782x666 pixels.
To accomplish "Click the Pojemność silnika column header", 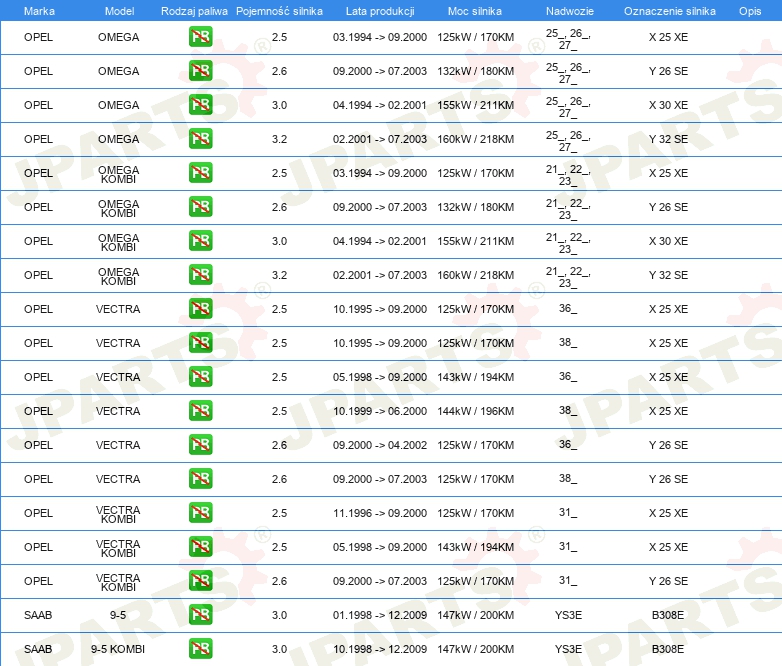I will (x=279, y=11).
